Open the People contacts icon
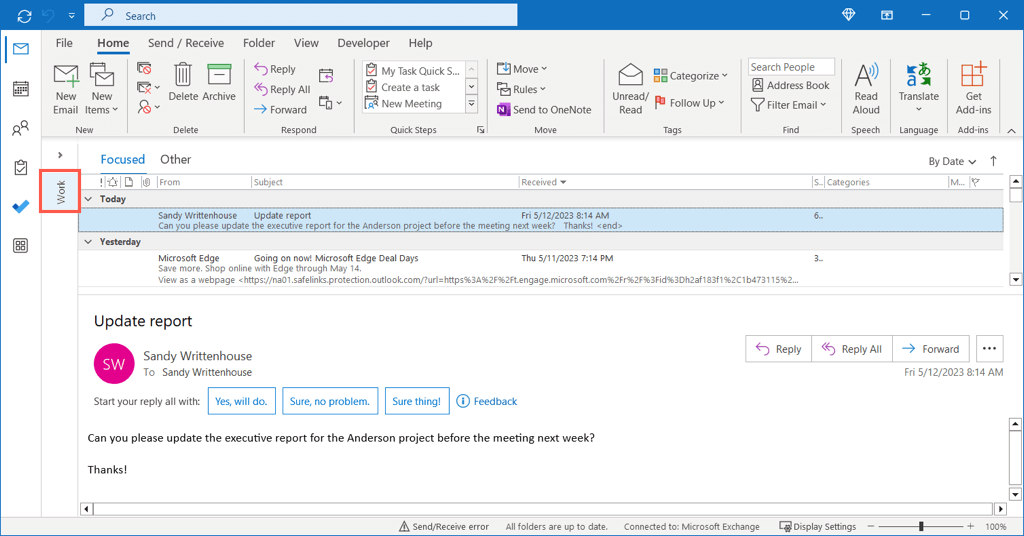This screenshot has width=1024, height=536. click(20, 129)
